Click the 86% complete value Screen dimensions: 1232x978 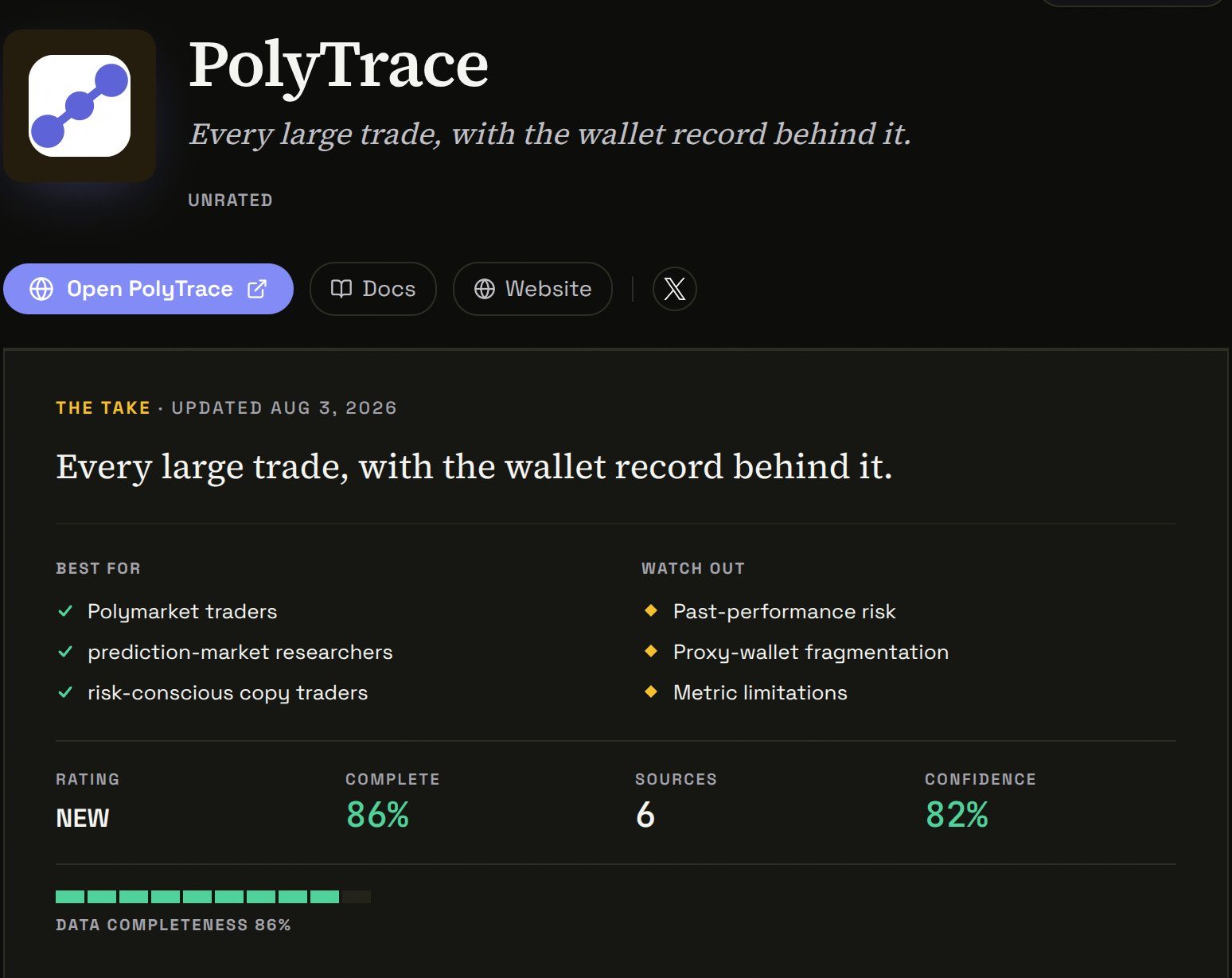[x=377, y=815]
